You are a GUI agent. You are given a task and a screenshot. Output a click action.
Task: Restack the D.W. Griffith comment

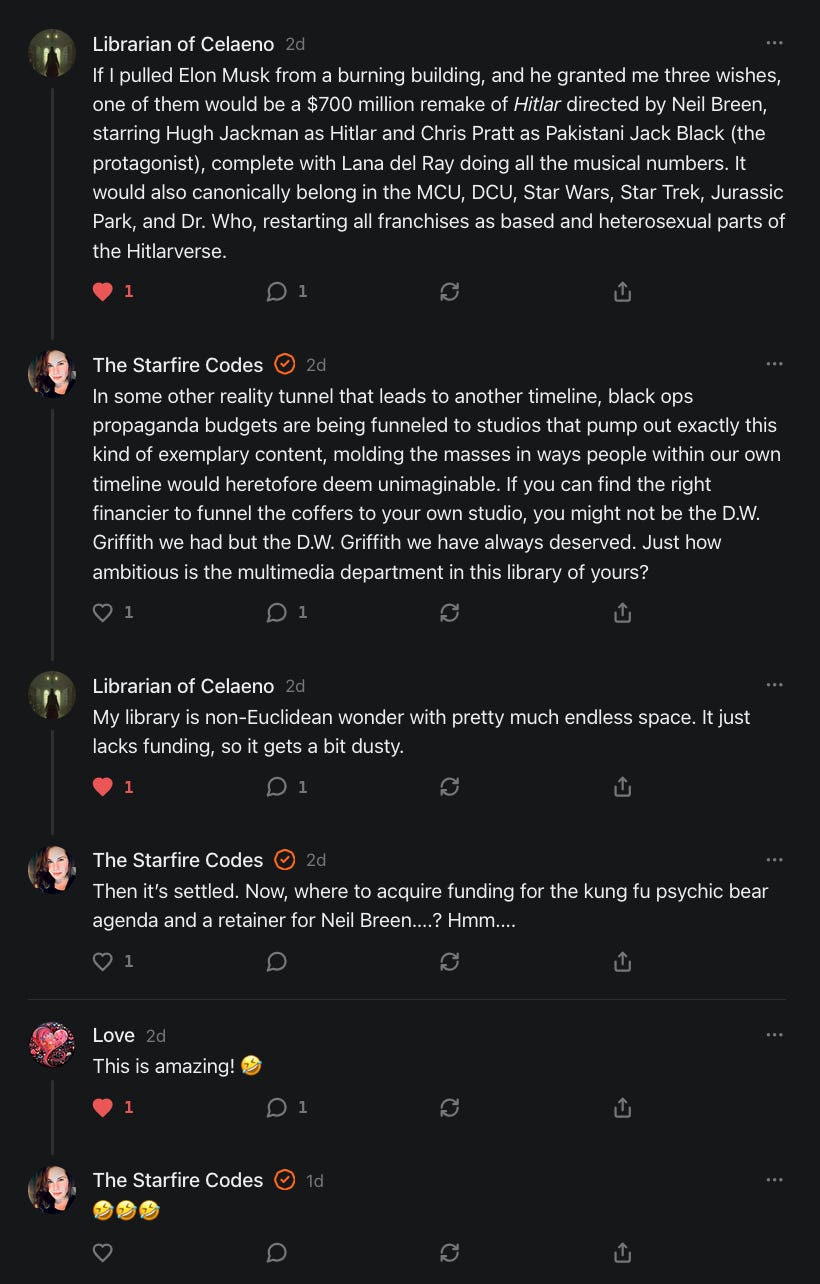point(450,613)
